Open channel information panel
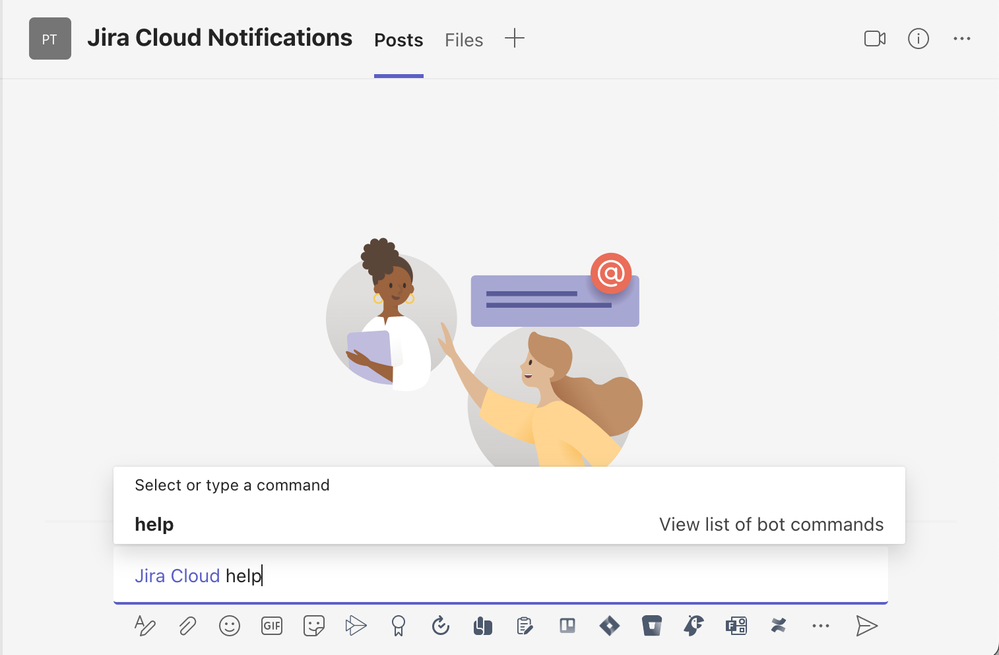999x655 pixels. [918, 38]
